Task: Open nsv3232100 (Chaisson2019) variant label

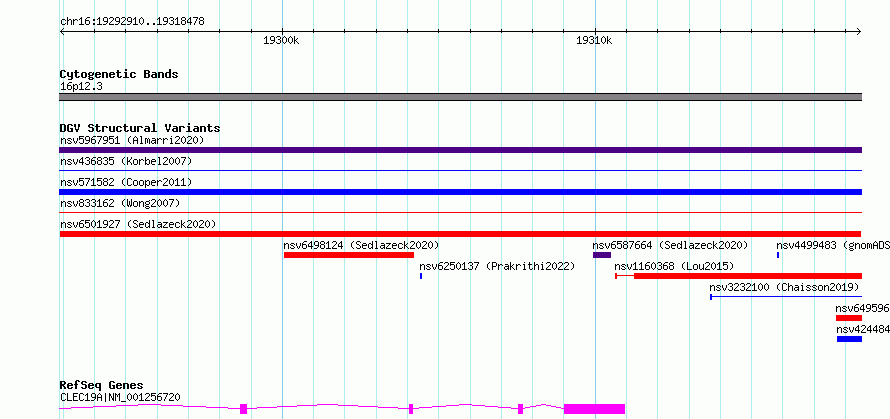Action: pos(784,287)
